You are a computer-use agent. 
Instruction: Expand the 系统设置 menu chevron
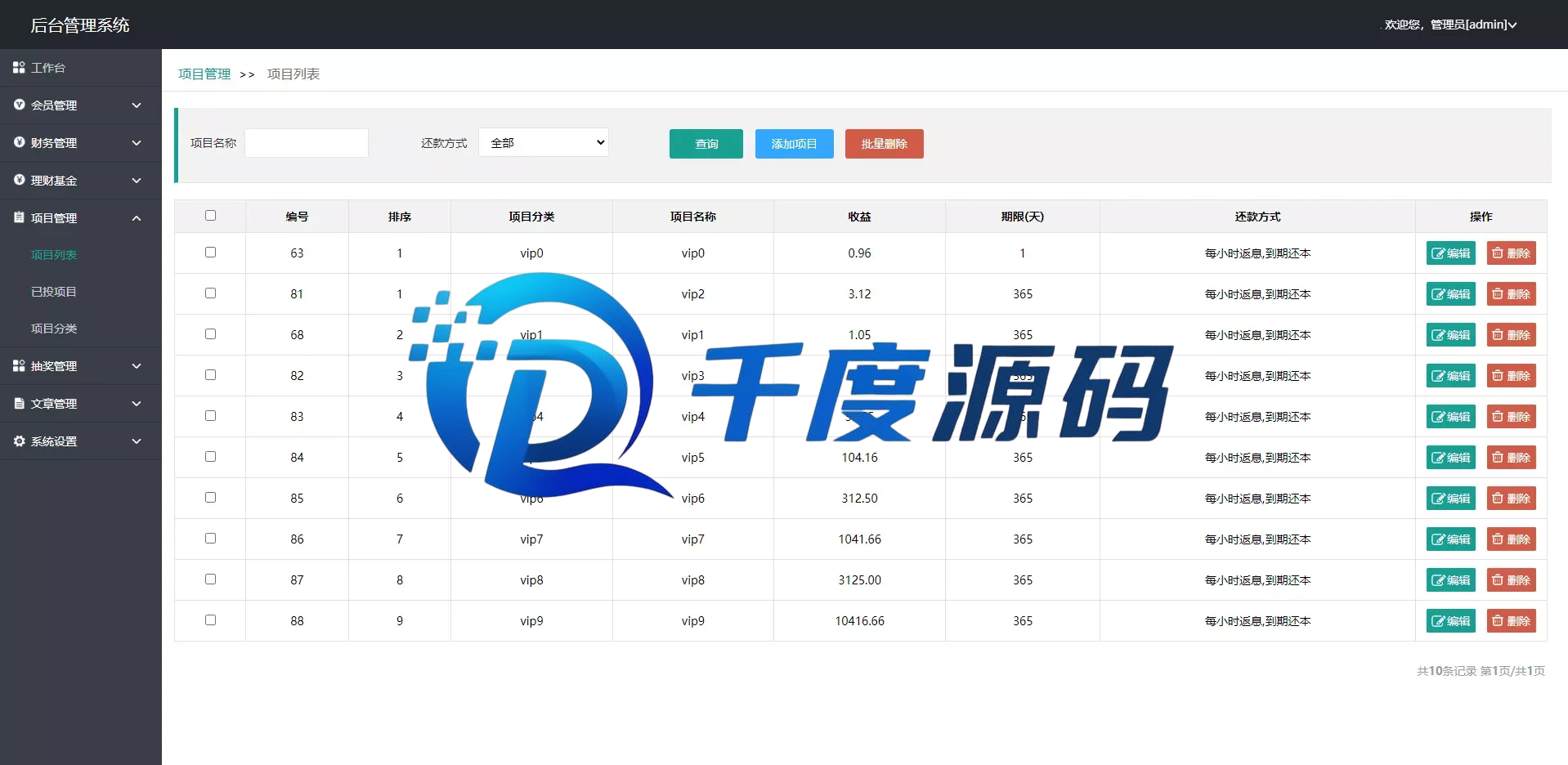pos(137,441)
